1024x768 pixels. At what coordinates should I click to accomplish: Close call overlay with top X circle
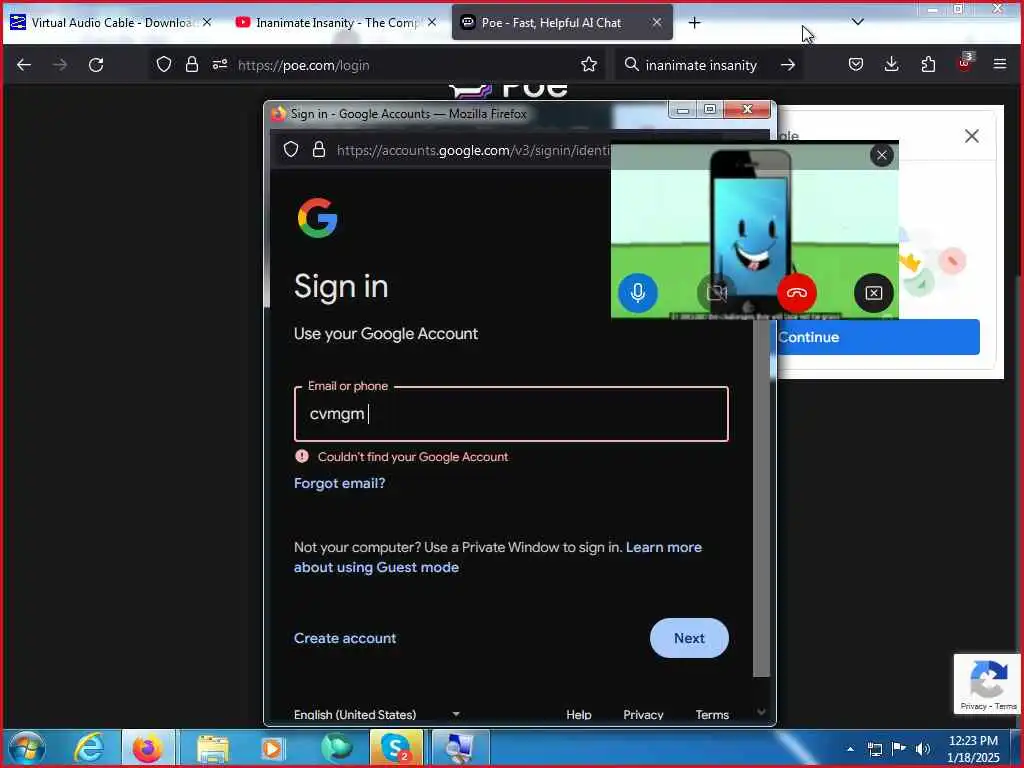click(882, 155)
